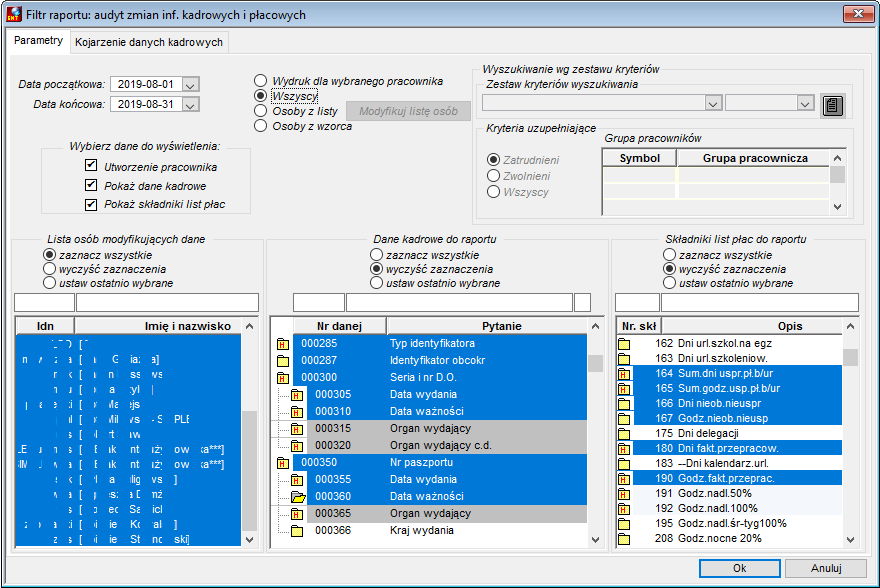Confirm the filter with the Ok button
The width and height of the screenshot is (880, 588).
pos(740,568)
